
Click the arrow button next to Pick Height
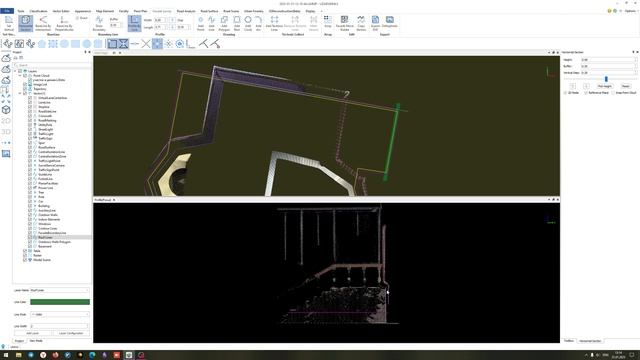[586, 86]
